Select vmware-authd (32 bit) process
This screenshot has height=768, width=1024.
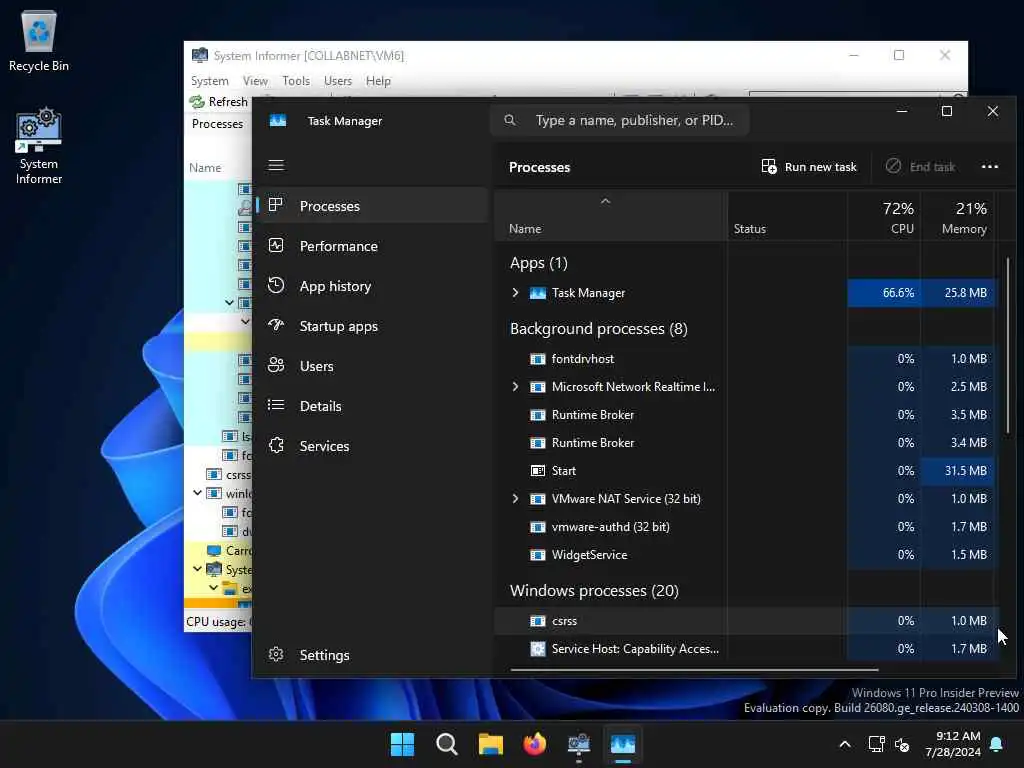[744, 527]
